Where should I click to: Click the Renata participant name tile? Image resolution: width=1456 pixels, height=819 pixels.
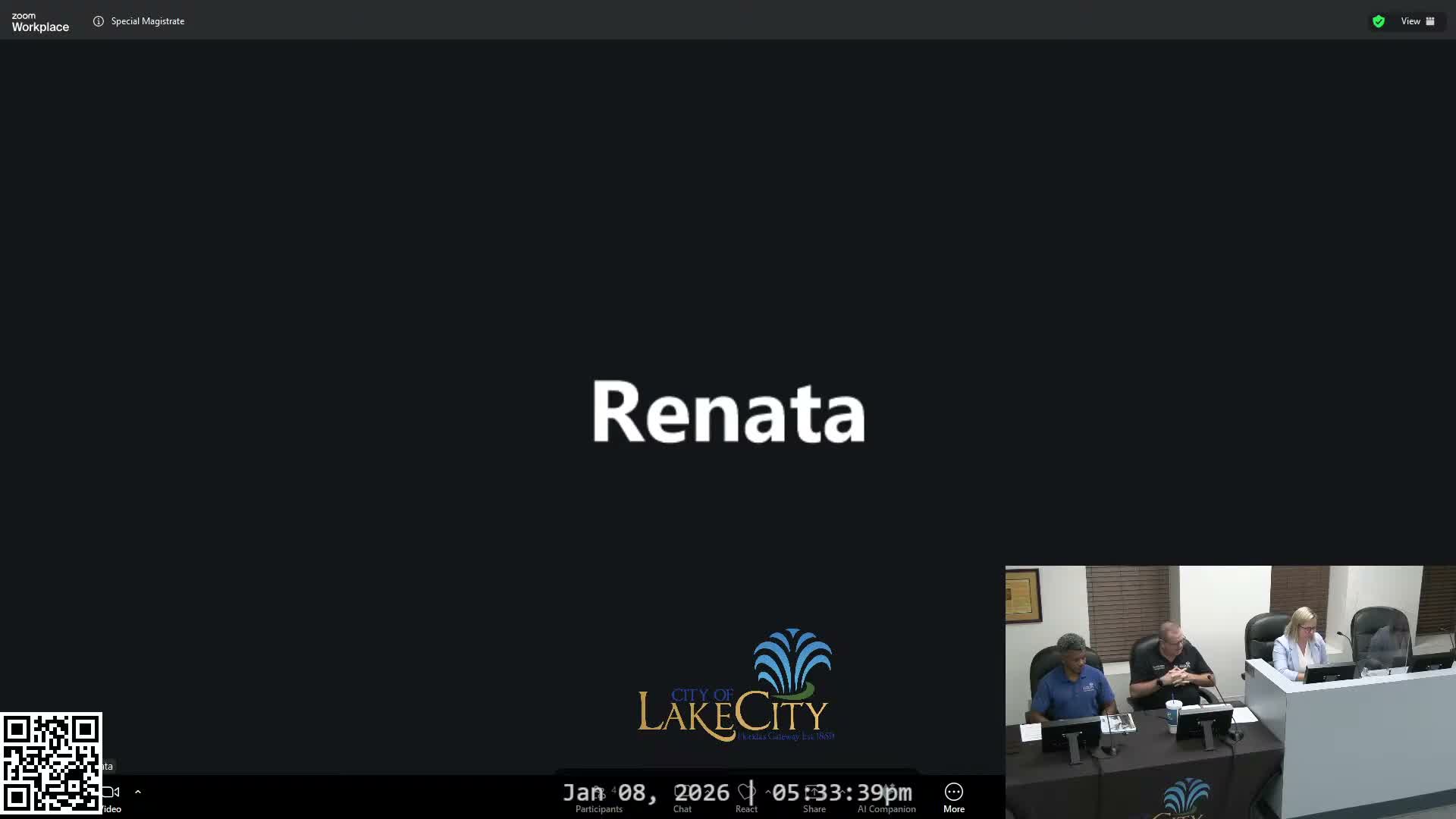click(x=728, y=412)
